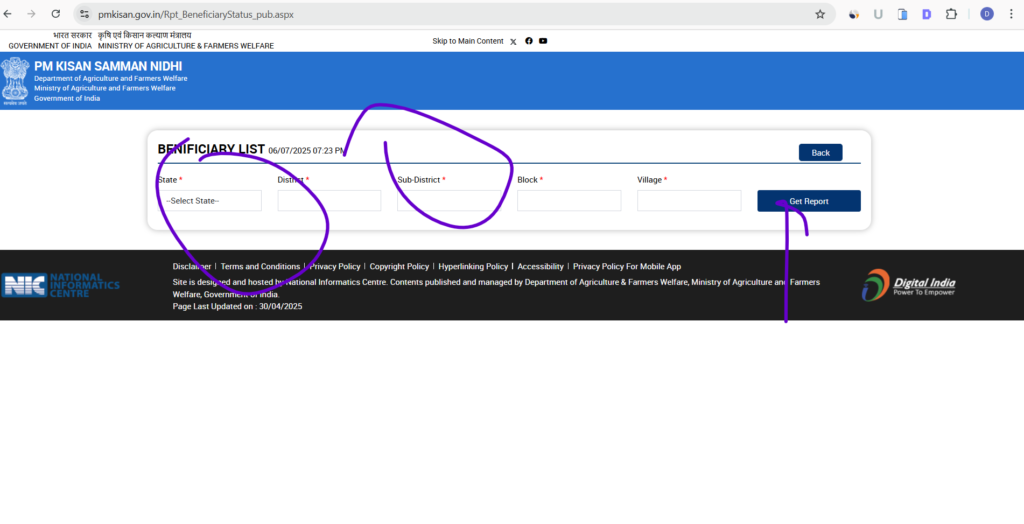Click the Government of India emblem

[15, 81]
